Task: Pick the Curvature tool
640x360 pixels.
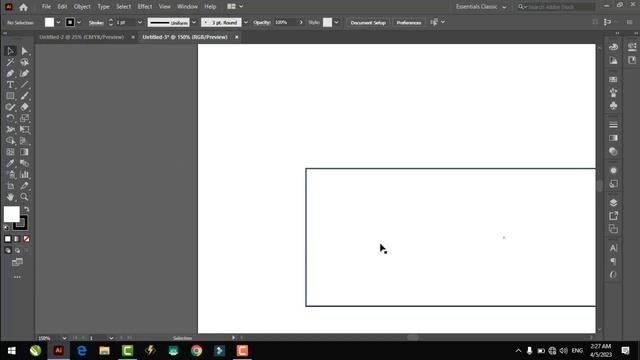Action: 24,73
